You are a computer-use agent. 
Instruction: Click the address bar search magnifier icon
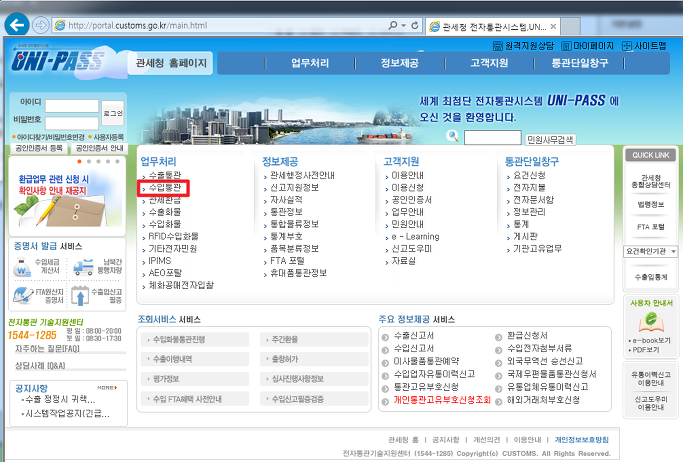(x=393, y=25)
